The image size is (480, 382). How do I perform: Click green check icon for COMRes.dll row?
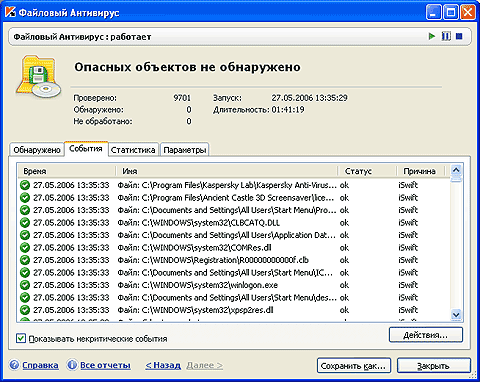click(25, 248)
